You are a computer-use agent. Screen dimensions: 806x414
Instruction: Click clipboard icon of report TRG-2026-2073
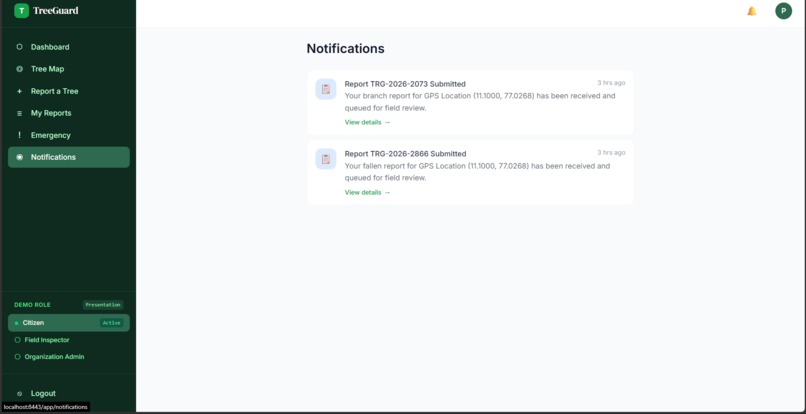tap(326, 89)
